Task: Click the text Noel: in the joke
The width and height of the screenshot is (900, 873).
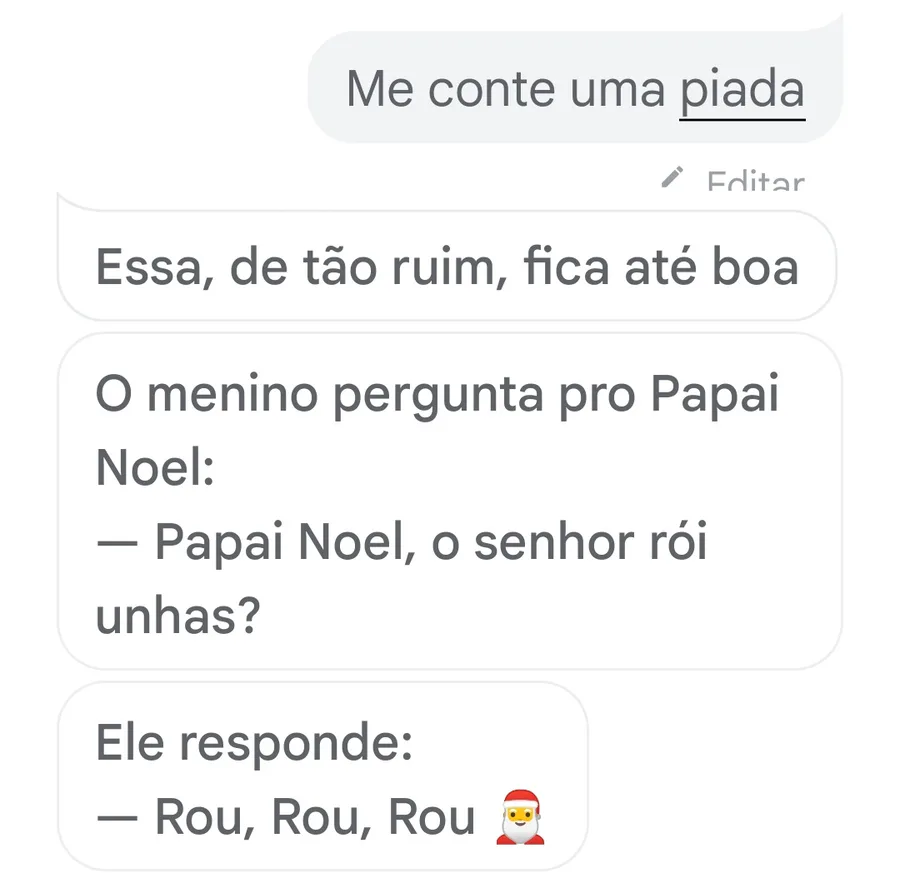Action: click(155, 470)
